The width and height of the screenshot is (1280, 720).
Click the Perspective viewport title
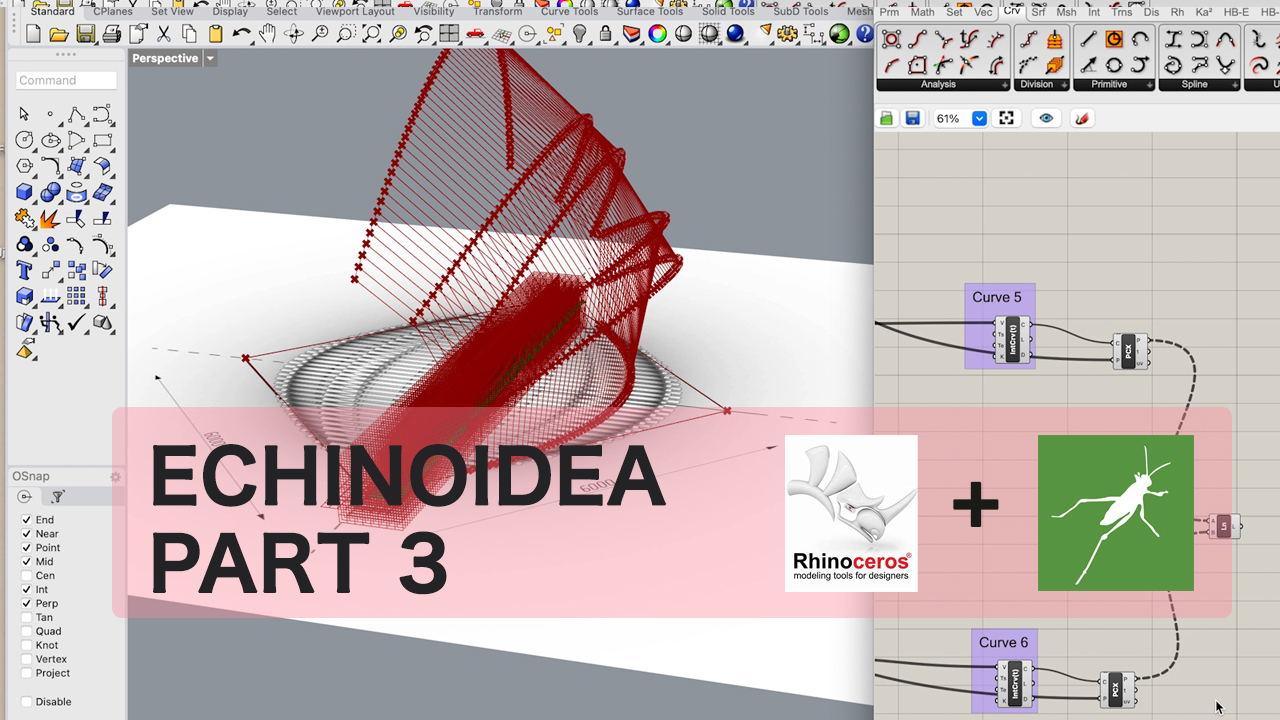(165, 59)
